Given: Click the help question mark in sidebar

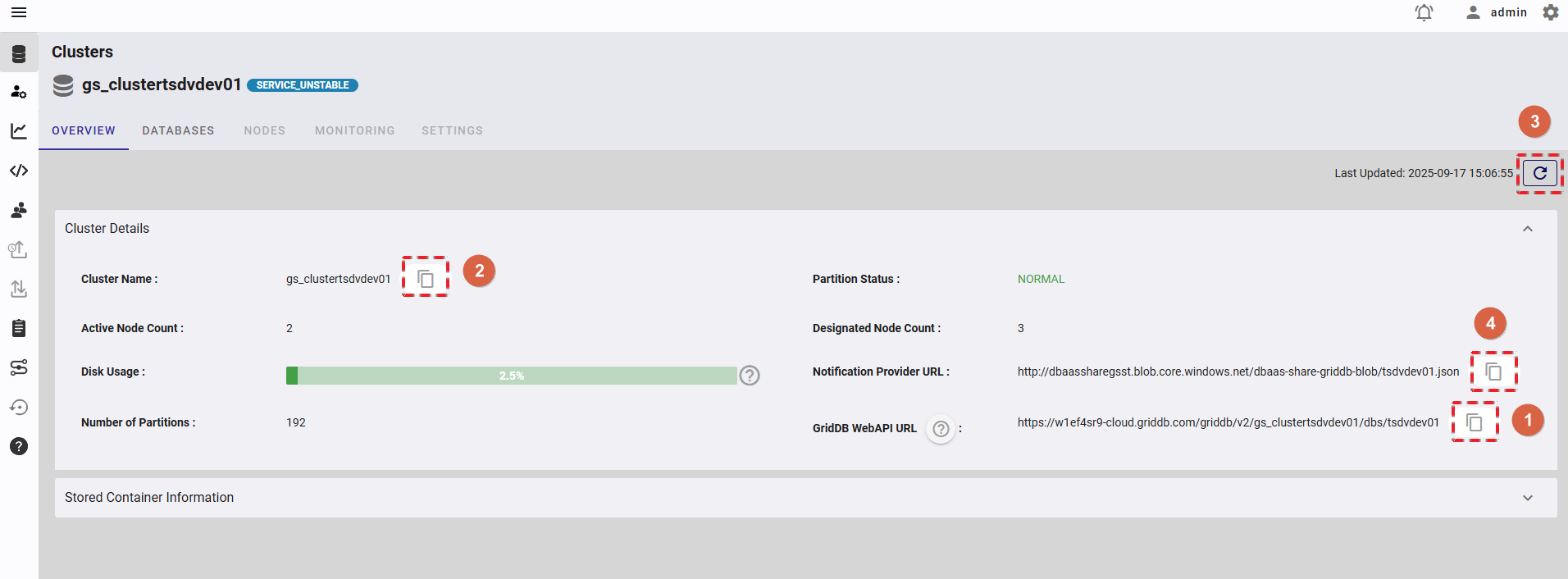Looking at the screenshot, I should [19, 446].
